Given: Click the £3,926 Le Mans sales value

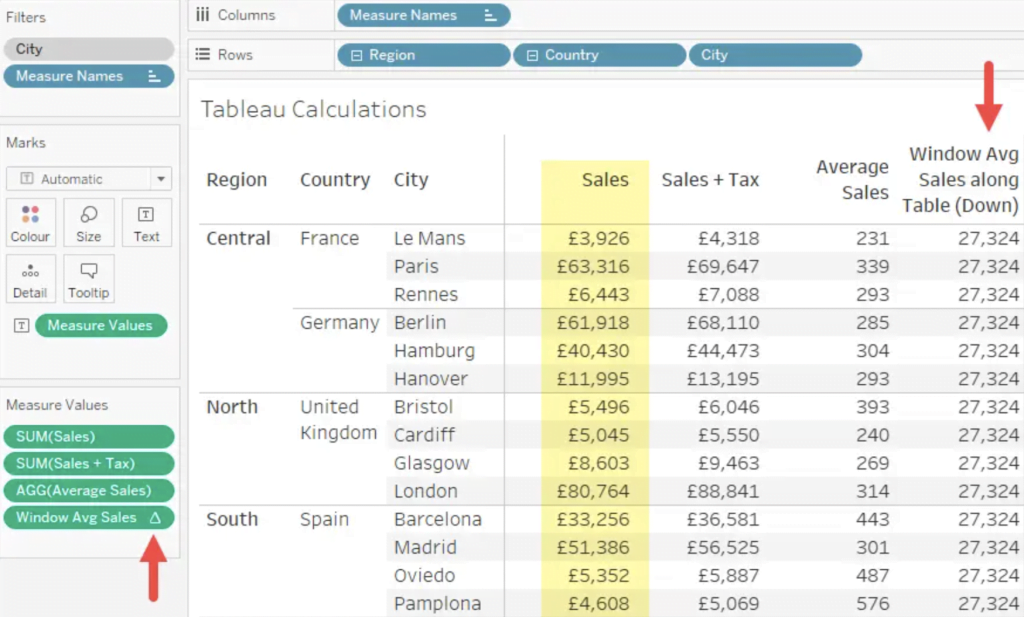Looking at the screenshot, I should click(598, 238).
